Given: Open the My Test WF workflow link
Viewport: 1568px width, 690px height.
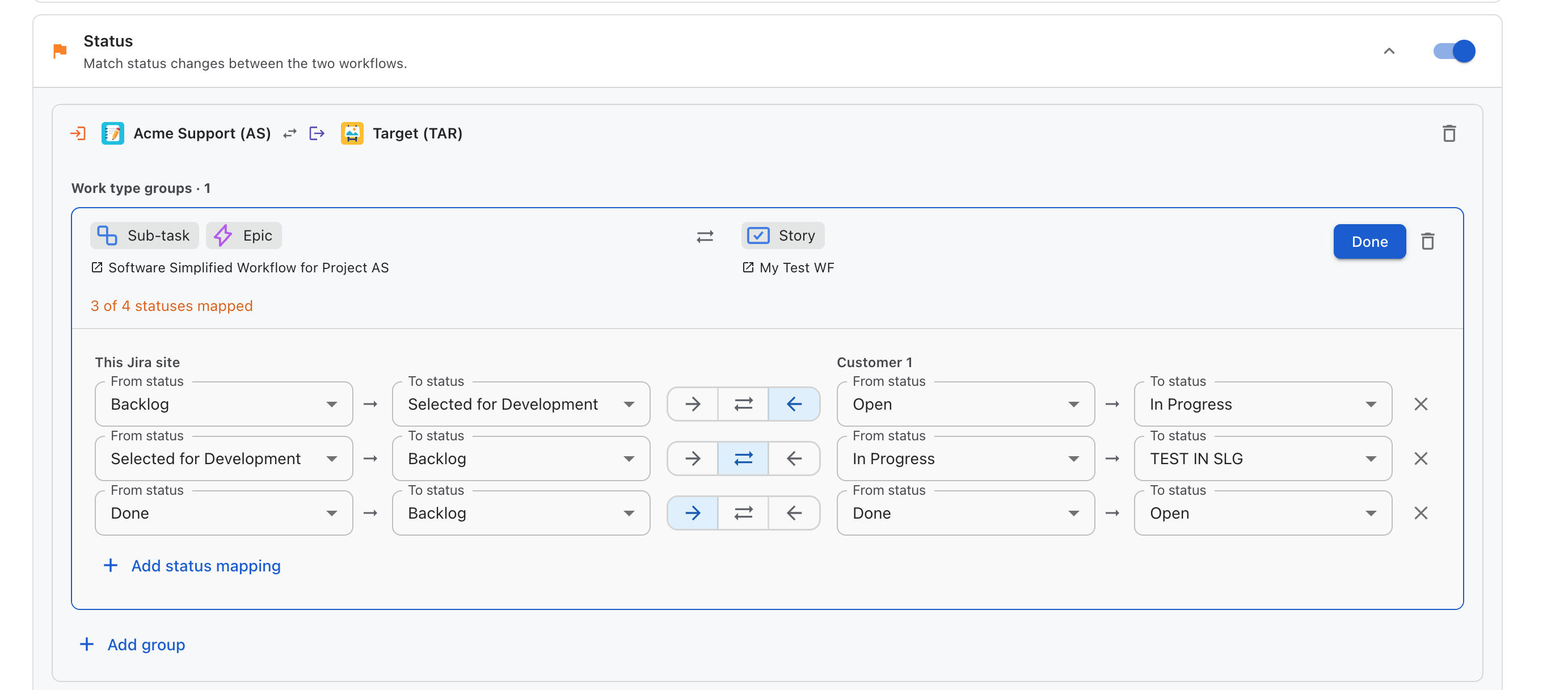Looking at the screenshot, I should pyautogui.click(x=789, y=267).
